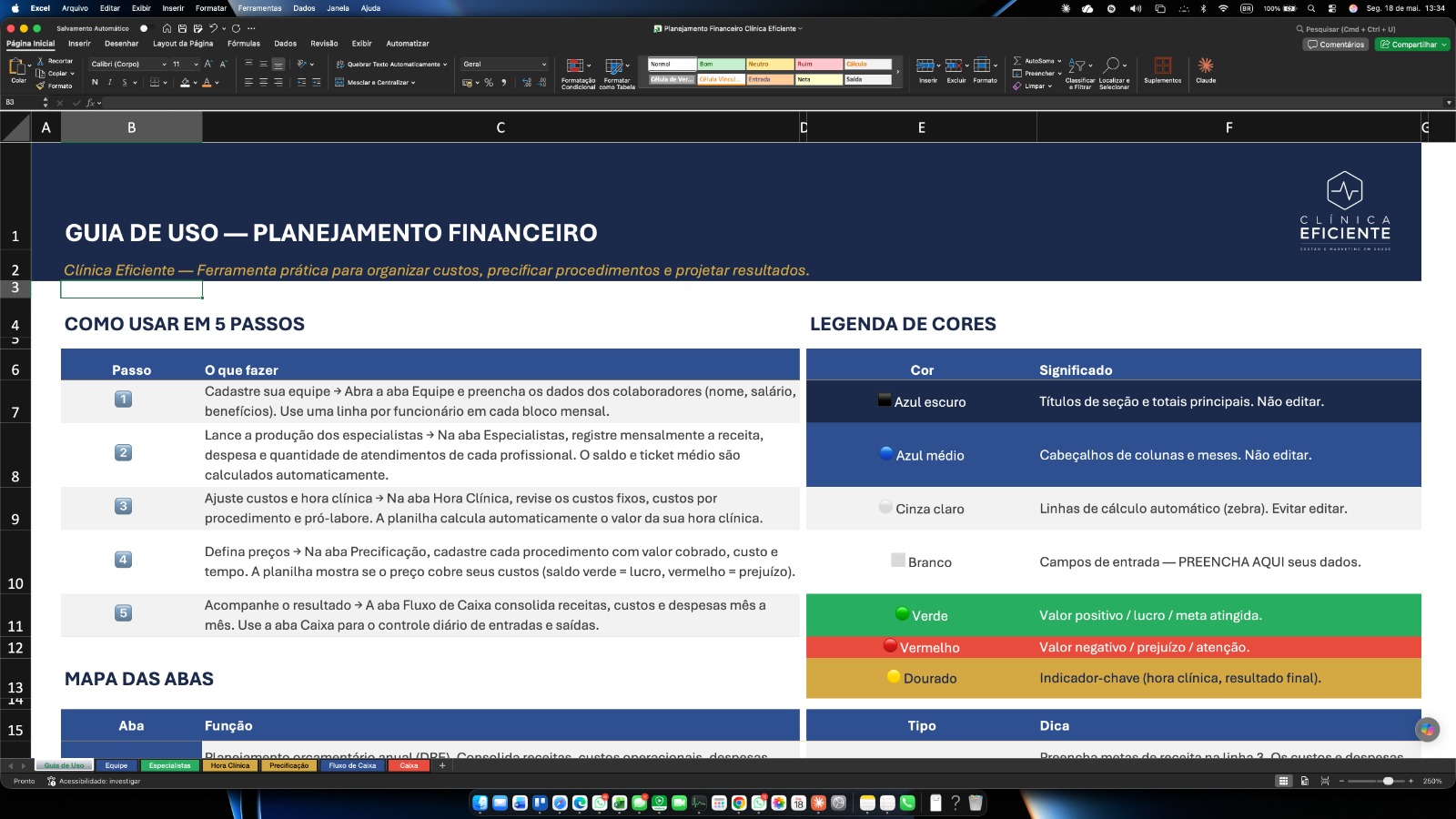Apply bold with the N button
The image size is (1456, 819).
(x=95, y=82)
